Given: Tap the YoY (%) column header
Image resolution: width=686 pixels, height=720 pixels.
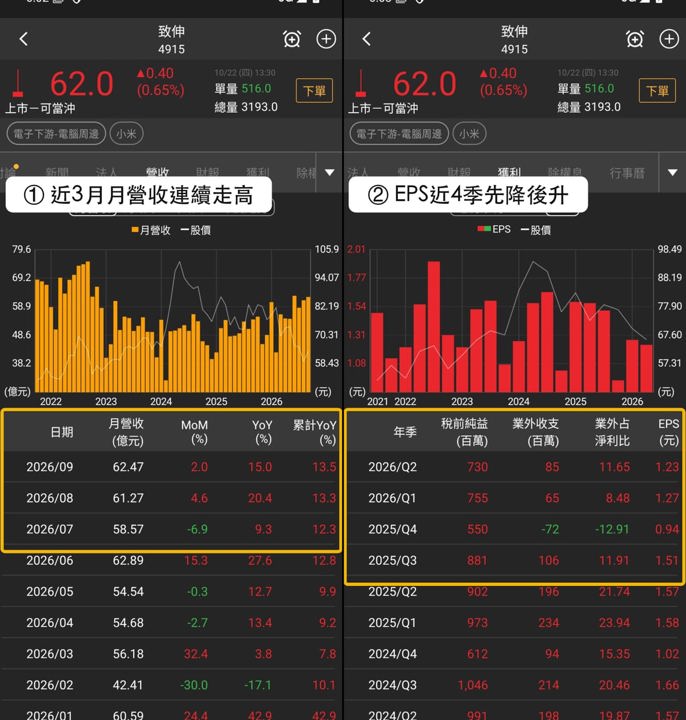Looking at the screenshot, I should (x=262, y=432).
